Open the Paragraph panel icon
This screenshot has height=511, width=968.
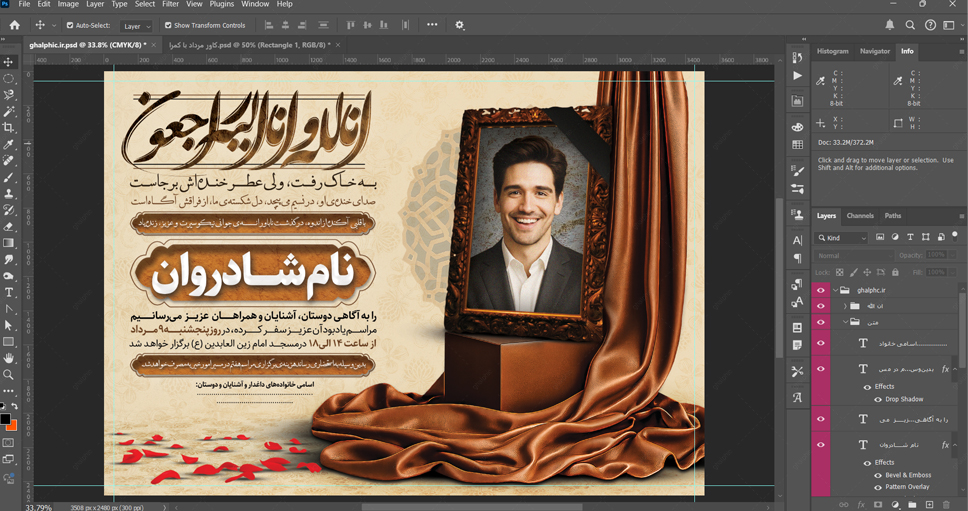click(x=797, y=258)
